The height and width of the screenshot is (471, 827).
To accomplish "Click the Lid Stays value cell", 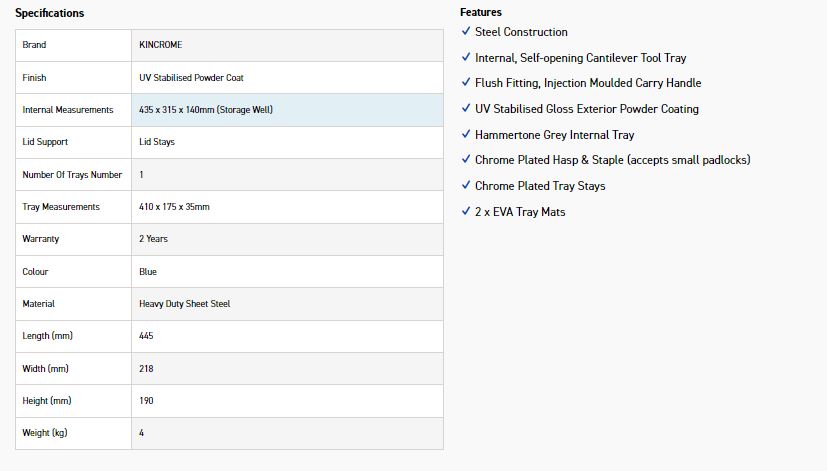I will coord(287,142).
